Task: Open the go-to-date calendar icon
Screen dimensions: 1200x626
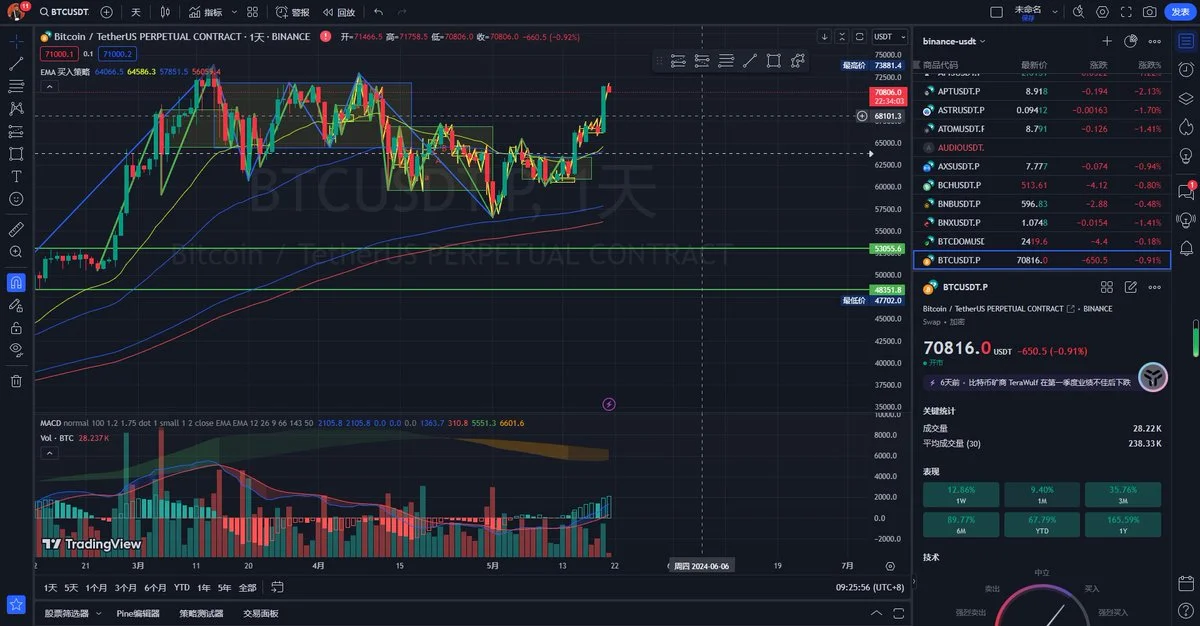Action: click(276, 587)
